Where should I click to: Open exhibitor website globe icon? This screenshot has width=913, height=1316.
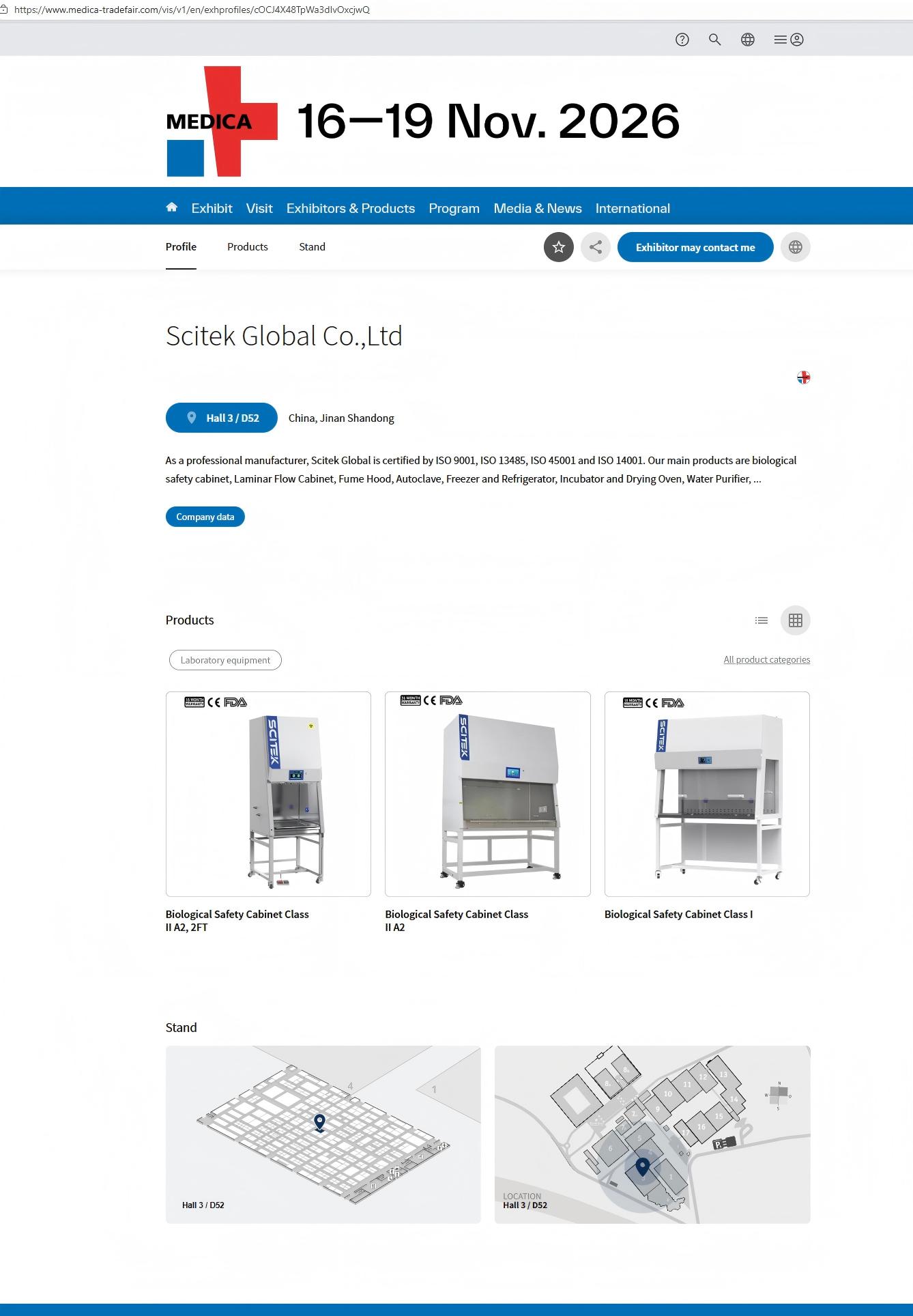click(x=795, y=247)
